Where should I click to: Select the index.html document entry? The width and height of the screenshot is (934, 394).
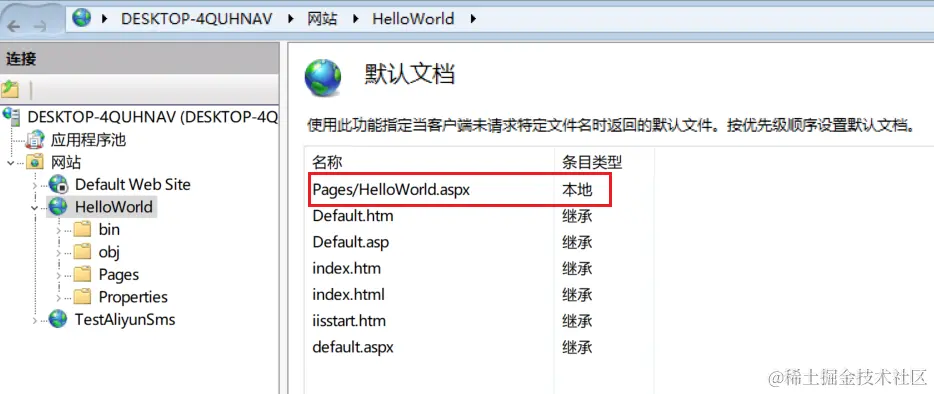[348, 294]
